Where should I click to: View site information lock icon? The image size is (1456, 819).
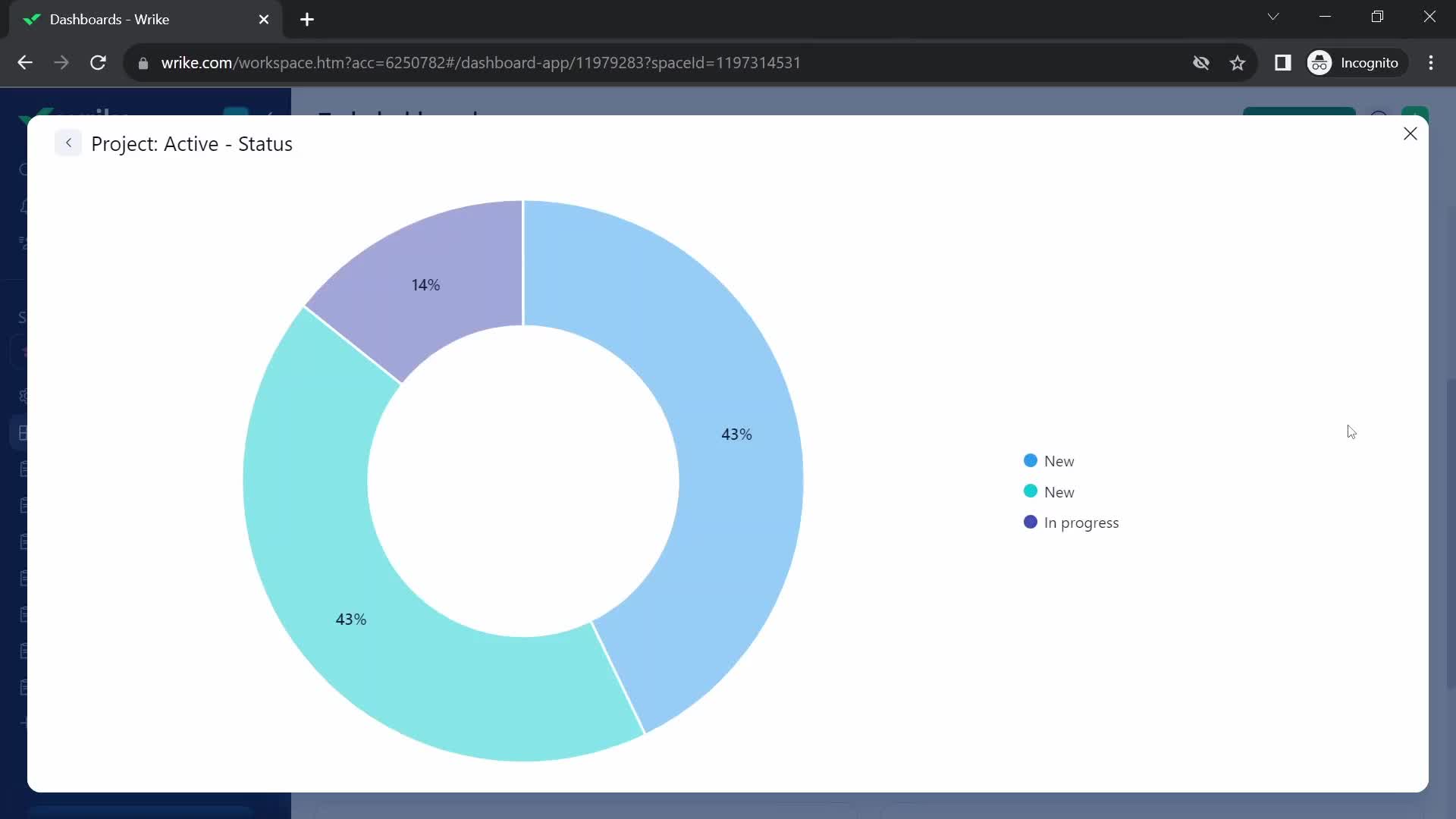(143, 63)
